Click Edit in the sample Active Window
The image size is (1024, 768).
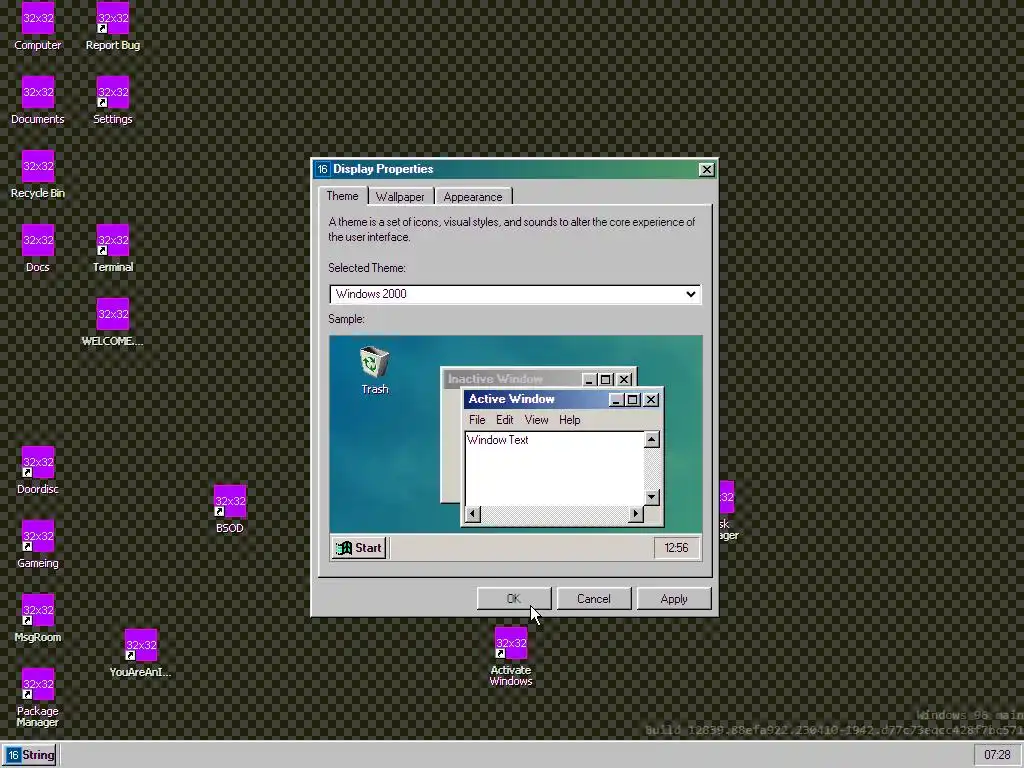point(504,420)
